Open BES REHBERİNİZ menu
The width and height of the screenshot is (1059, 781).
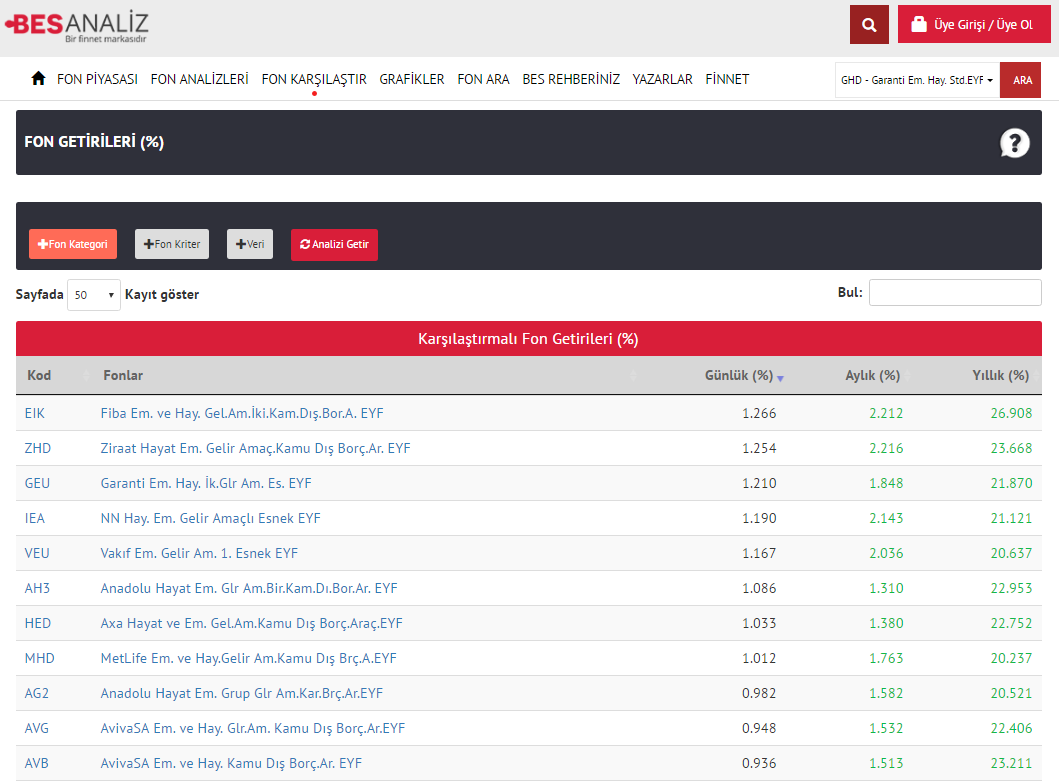coord(571,79)
